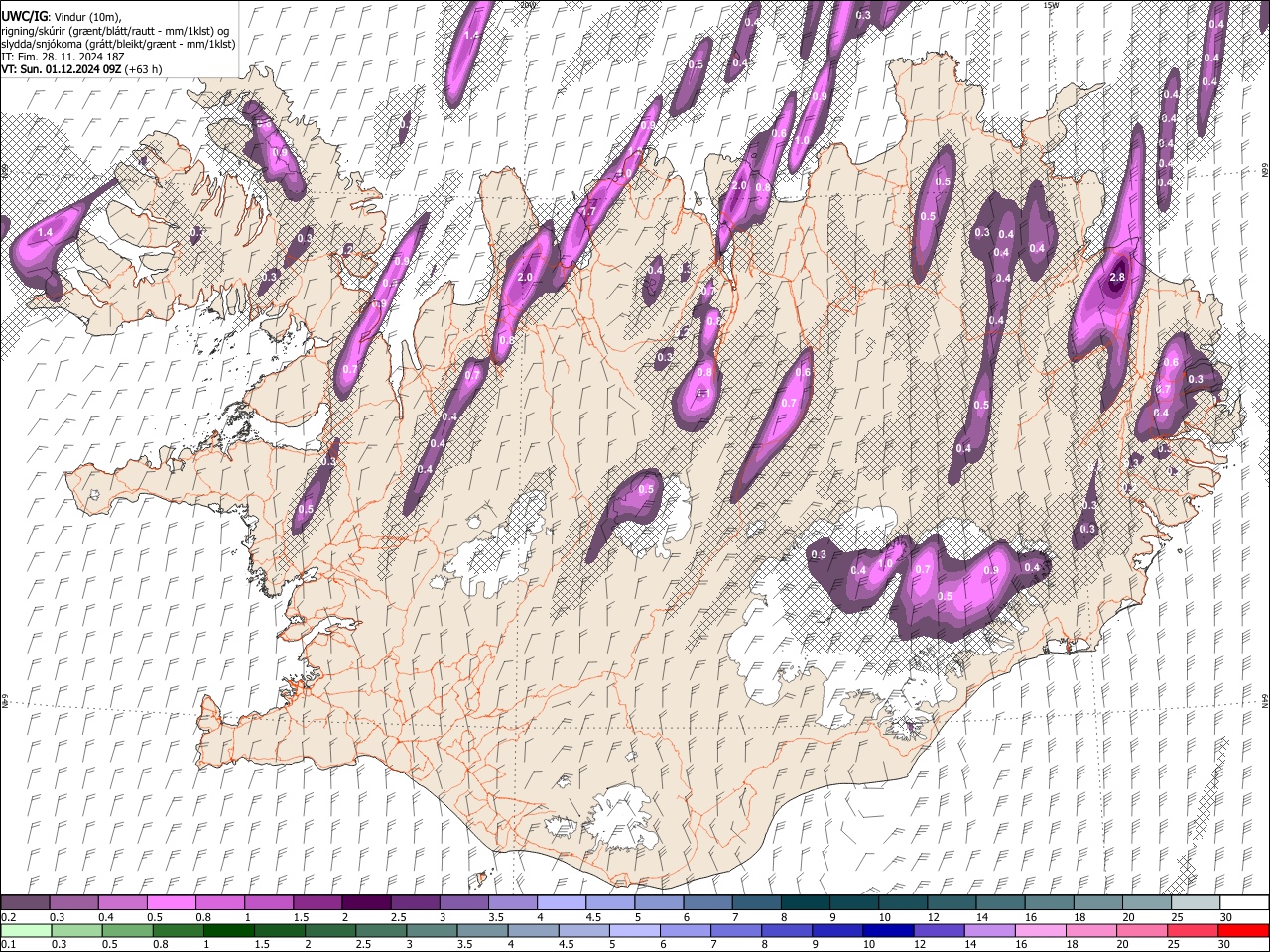The width and height of the screenshot is (1270, 952).
Task: Click upper legend white swatch right of 30
Action: click(1243, 902)
